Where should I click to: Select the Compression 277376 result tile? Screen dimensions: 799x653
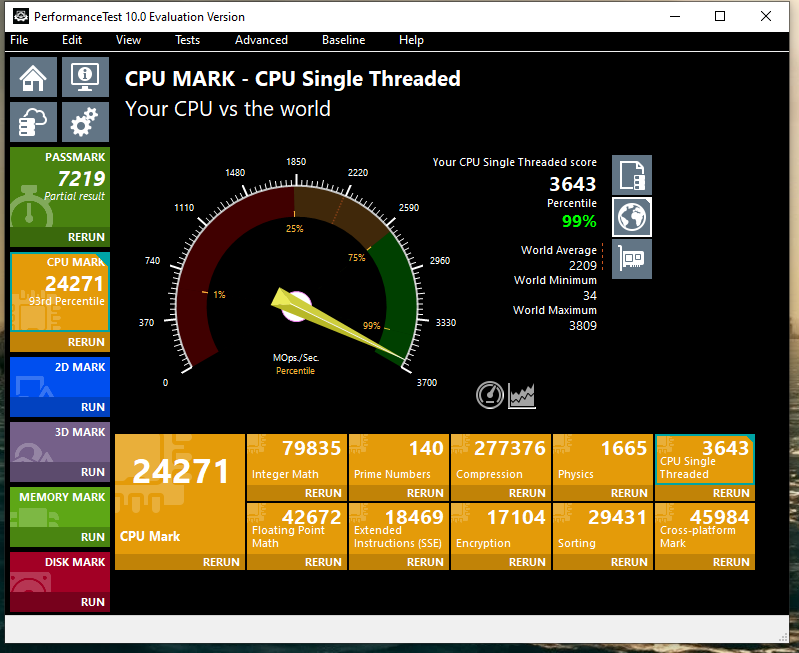pos(501,460)
